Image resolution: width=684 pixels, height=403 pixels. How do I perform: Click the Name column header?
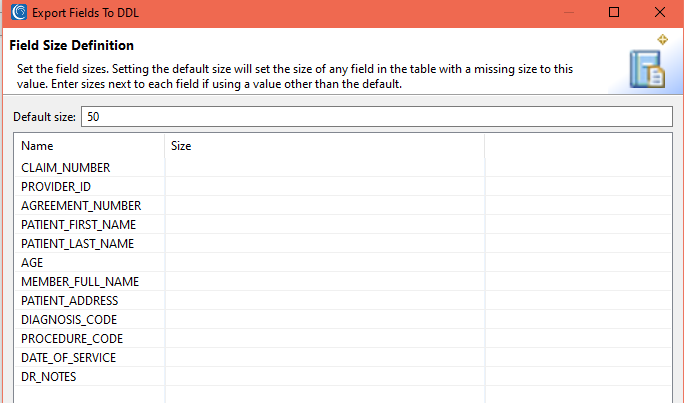point(89,146)
